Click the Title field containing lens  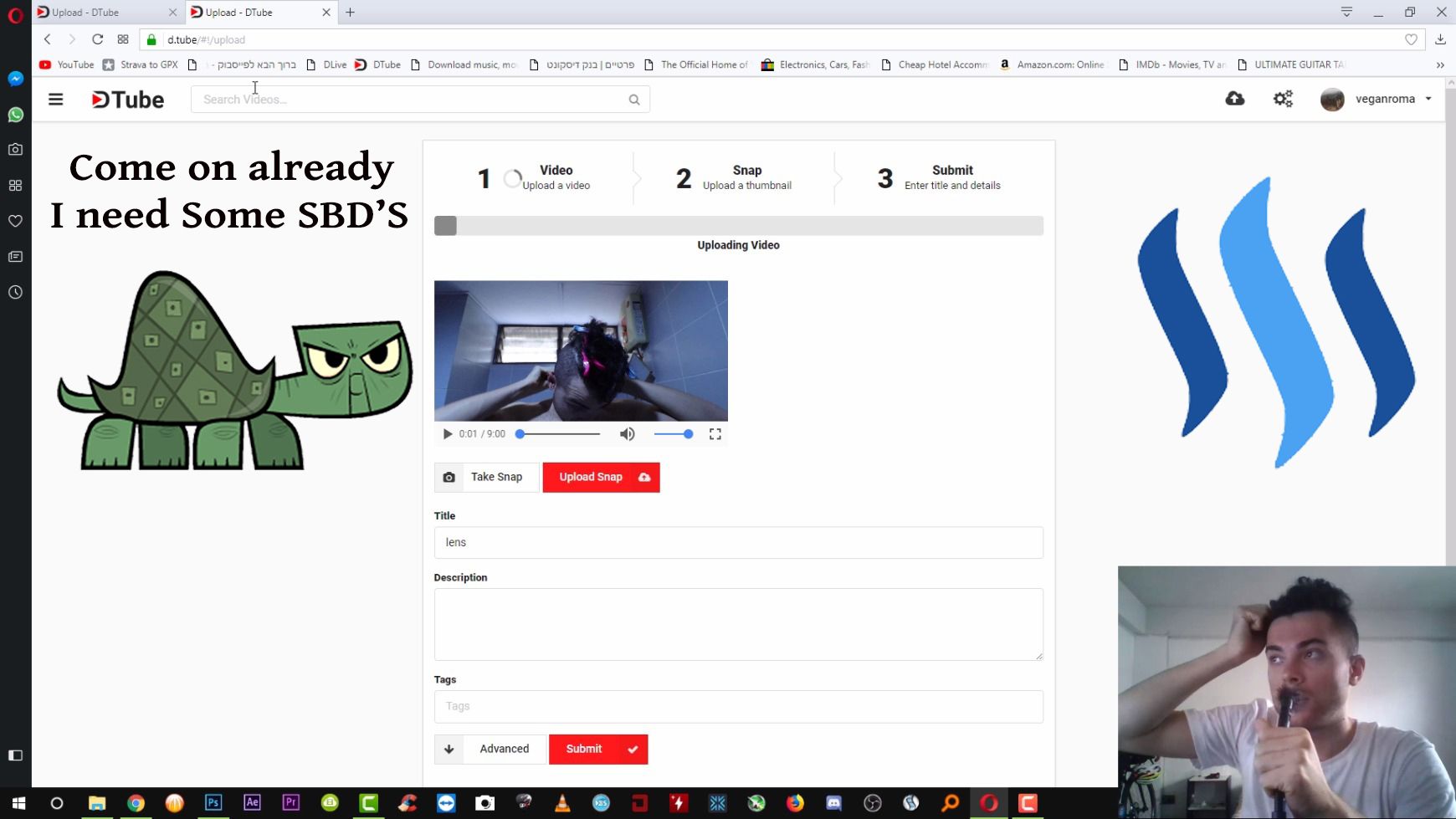(x=739, y=542)
